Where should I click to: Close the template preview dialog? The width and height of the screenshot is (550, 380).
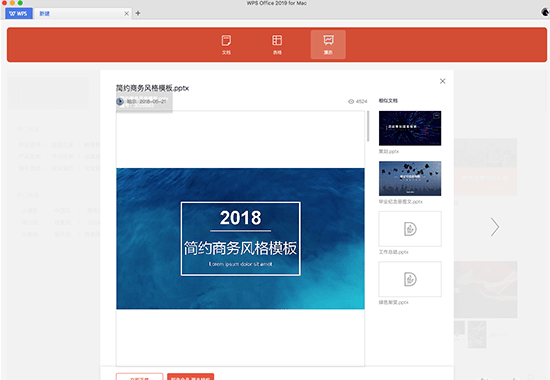tap(443, 81)
